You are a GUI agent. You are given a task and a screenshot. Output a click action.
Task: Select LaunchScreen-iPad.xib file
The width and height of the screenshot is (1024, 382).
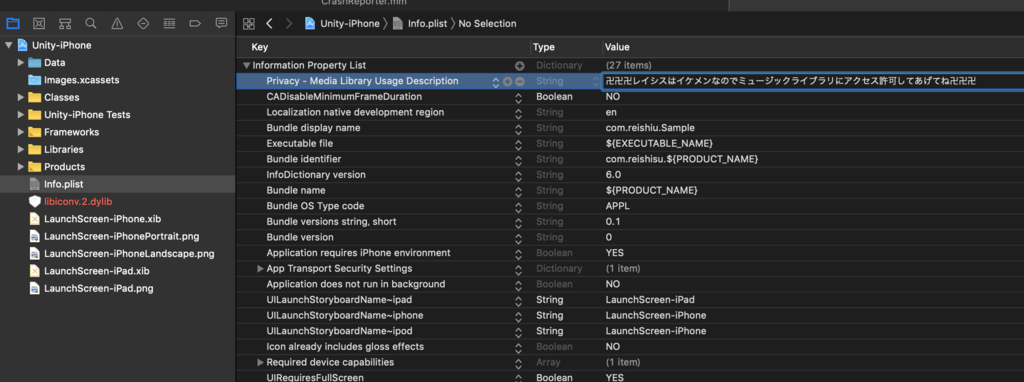tap(96, 270)
